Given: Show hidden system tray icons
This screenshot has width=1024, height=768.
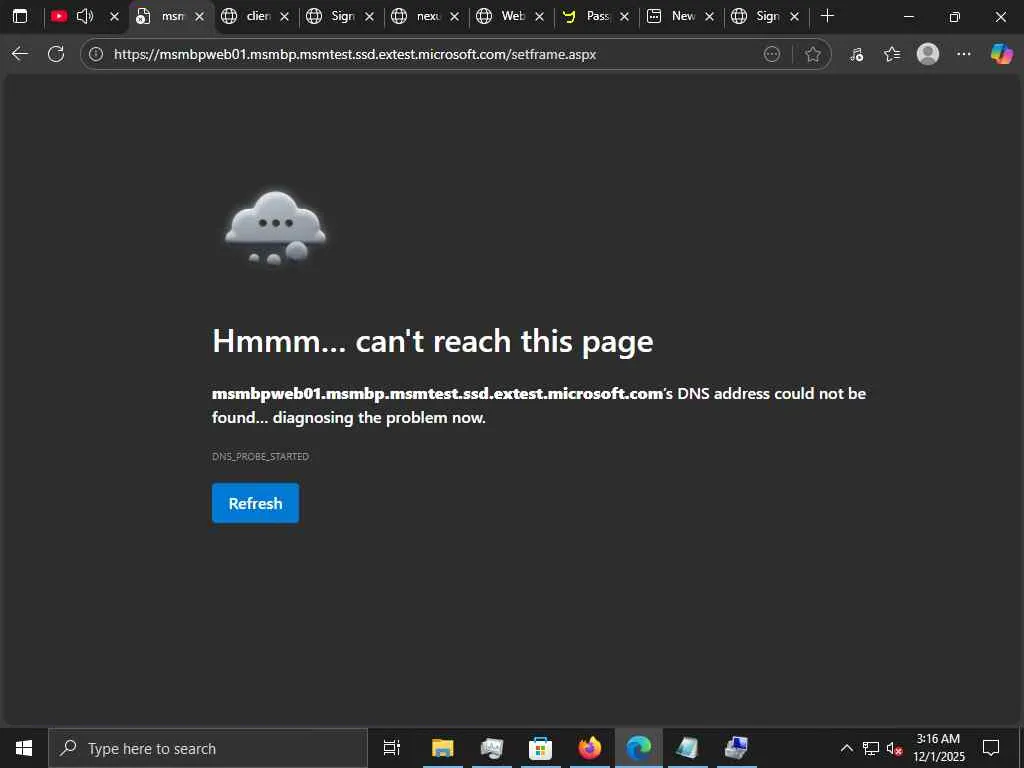Looking at the screenshot, I should pos(846,748).
